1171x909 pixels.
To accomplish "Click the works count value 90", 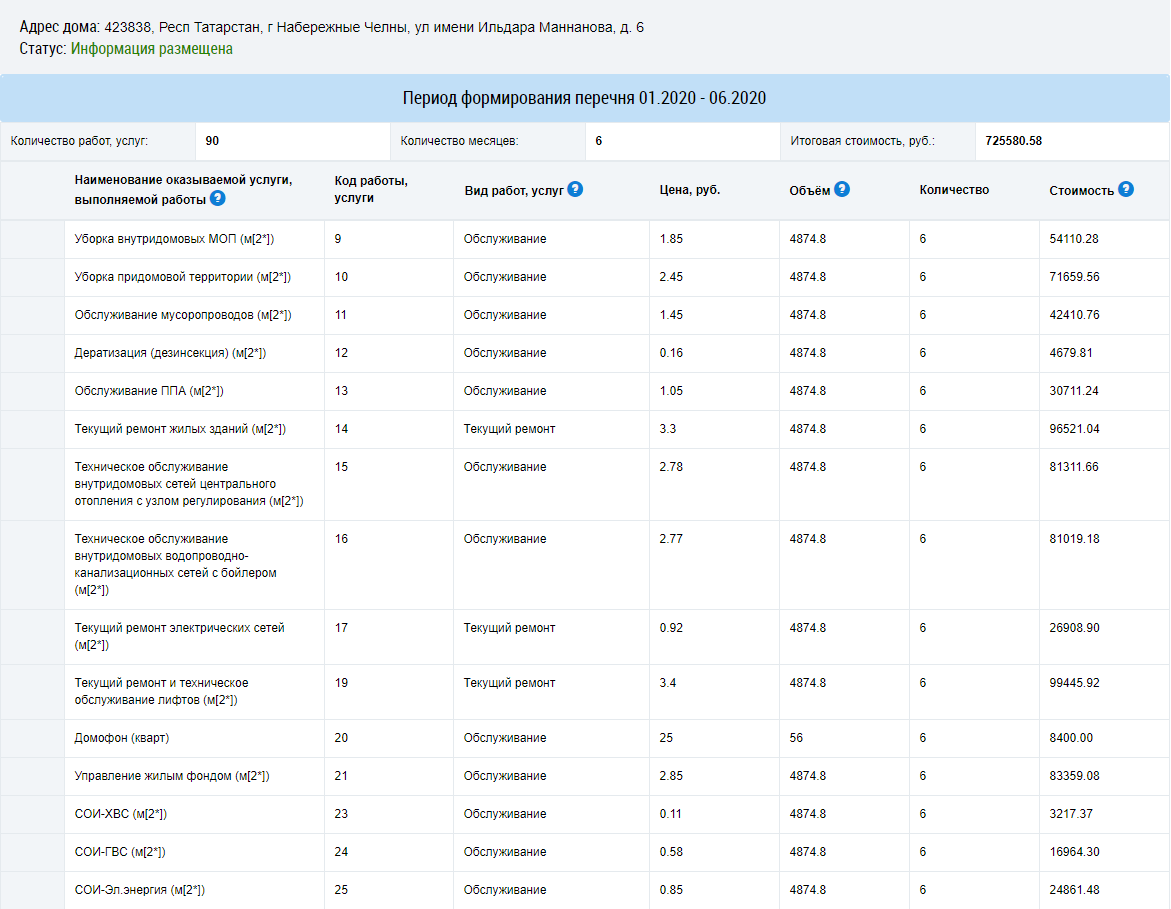I will 212,141.
